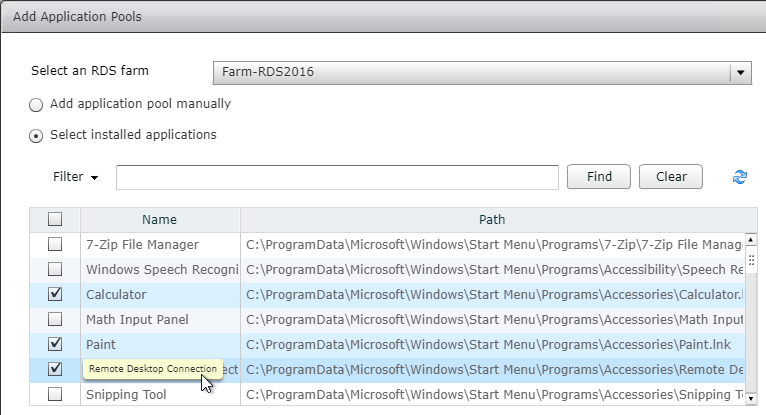Click the Find button
The height and width of the screenshot is (415, 766).
[599, 177]
